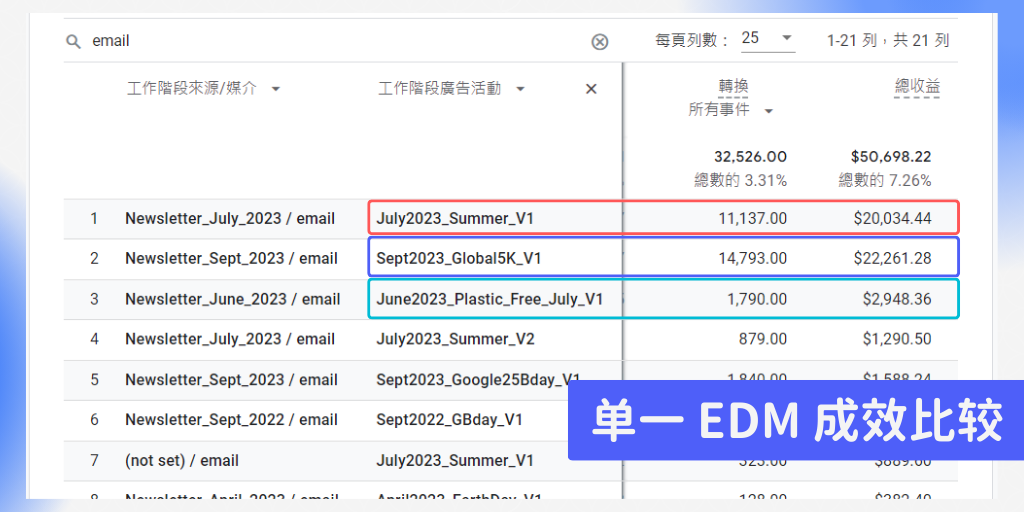1024x512 pixels.
Task: Remove the 工作階段廣告活動 secondary dimension
Action: tap(591, 89)
